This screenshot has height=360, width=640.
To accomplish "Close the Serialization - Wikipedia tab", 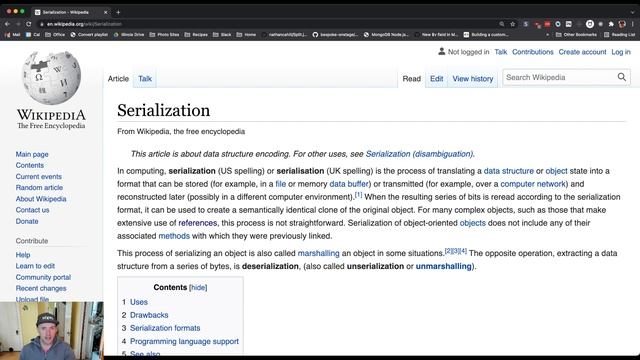I will coord(105,12).
